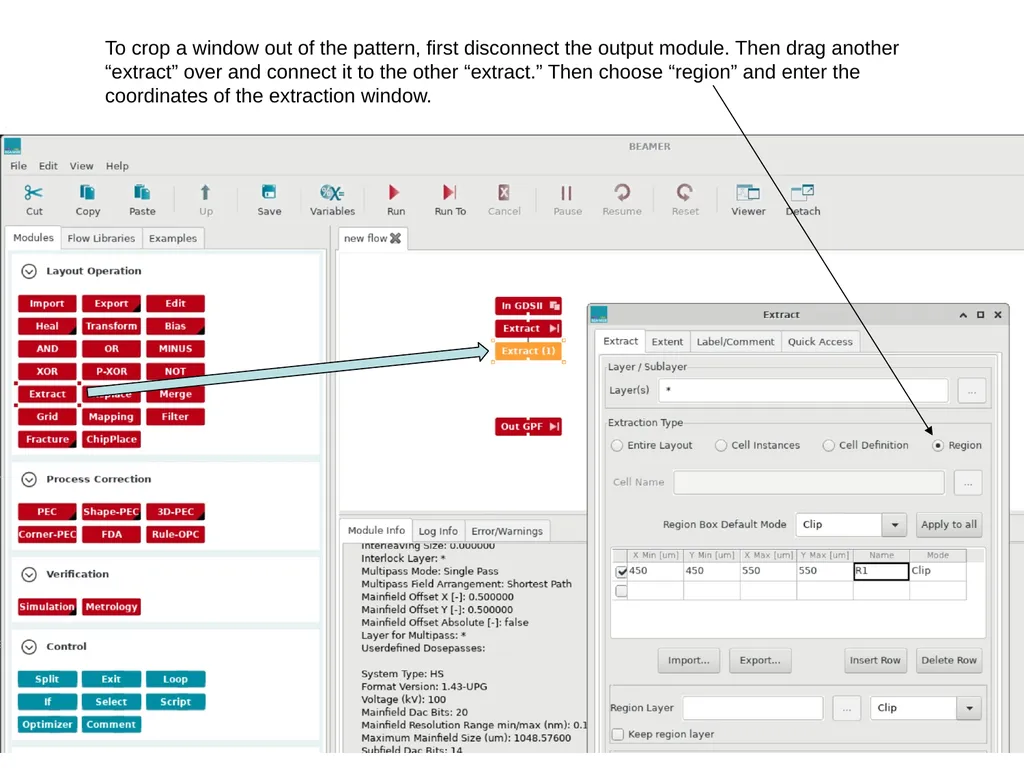Click the Paste toolbar icon
Screen dimensions: 1024x768
(x=142, y=193)
